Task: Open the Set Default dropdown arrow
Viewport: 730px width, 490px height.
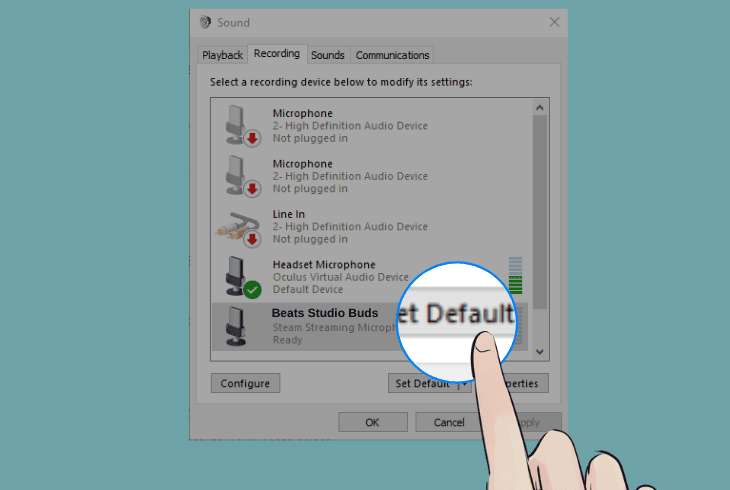Action: point(465,383)
